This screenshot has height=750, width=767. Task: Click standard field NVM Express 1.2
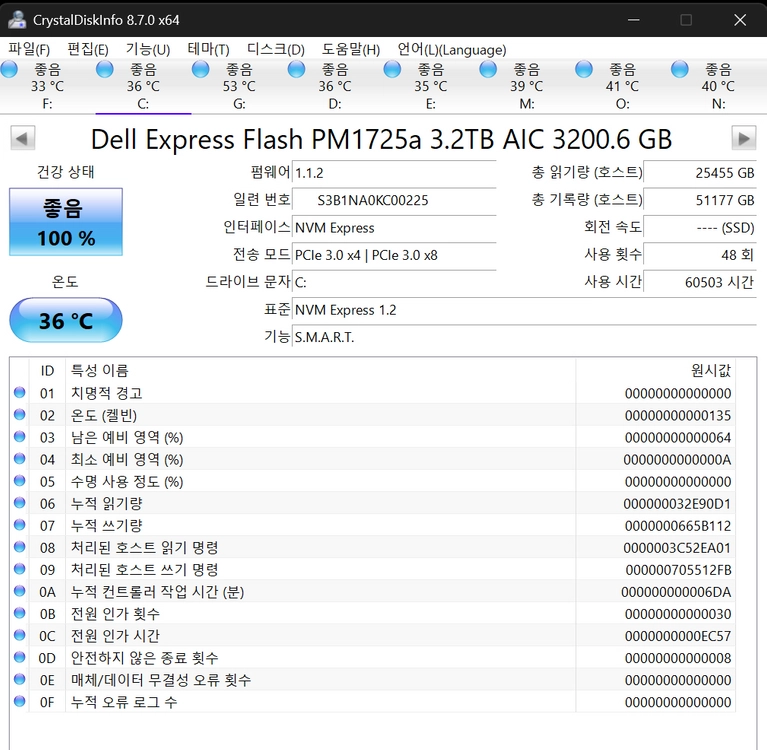524,310
